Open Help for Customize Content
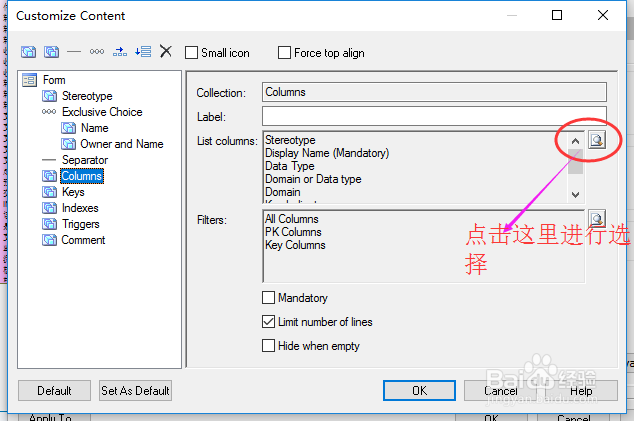The image size is (634, 421). pyautogui.click(x=581, y=391)
